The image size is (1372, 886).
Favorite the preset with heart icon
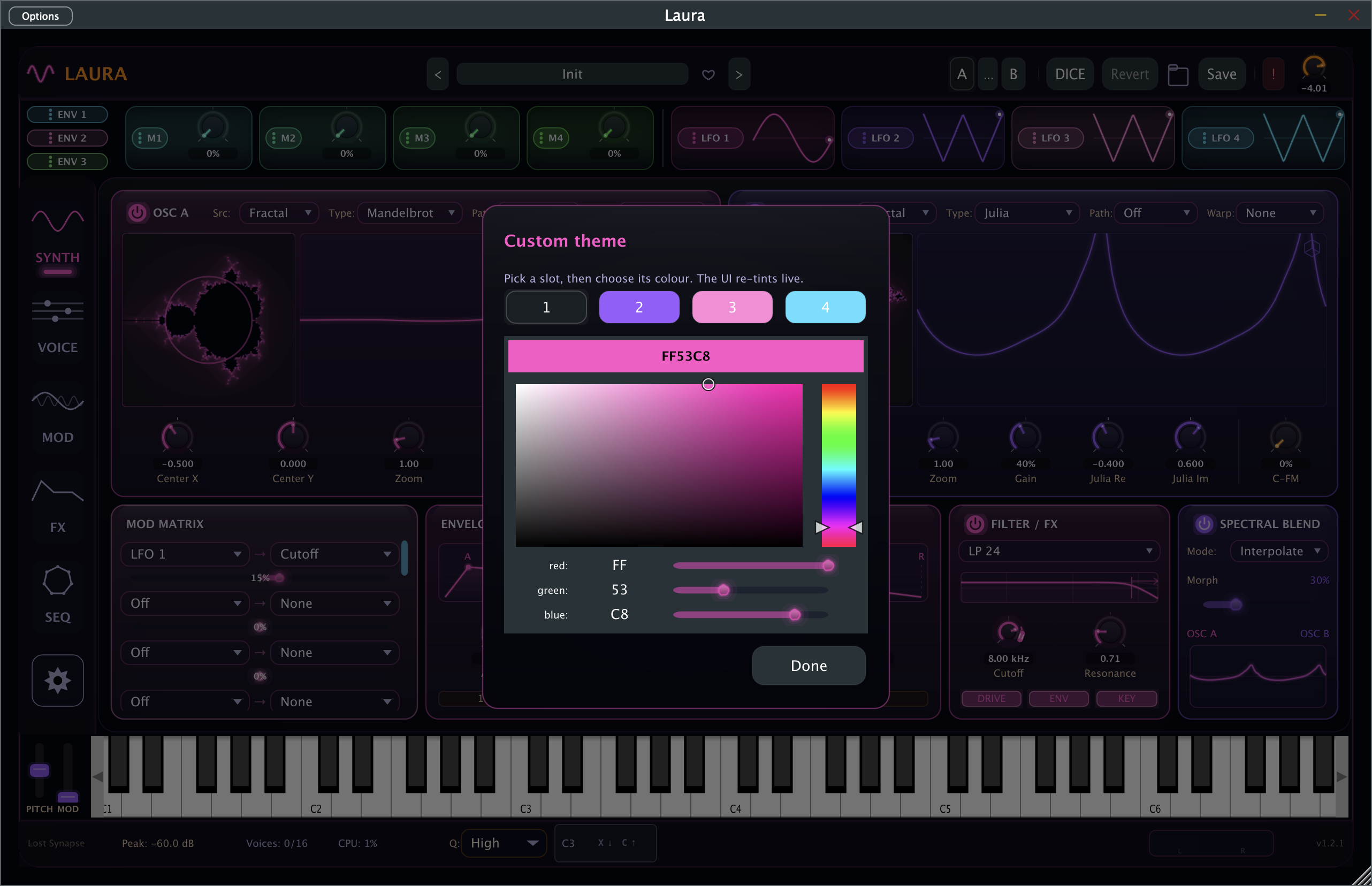[708, 74]
